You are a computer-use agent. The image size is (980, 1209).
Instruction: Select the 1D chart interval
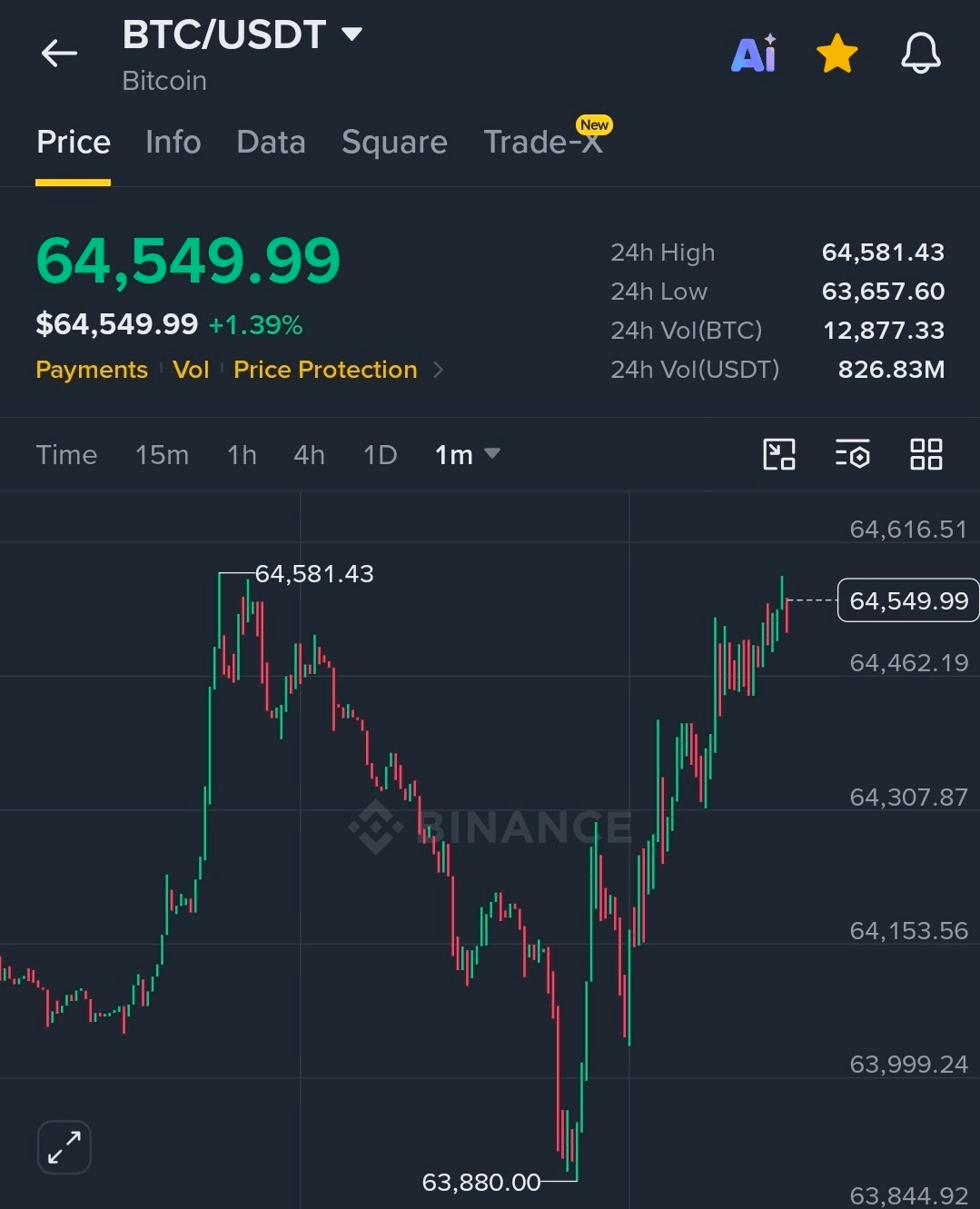click(x=380, y=454)
